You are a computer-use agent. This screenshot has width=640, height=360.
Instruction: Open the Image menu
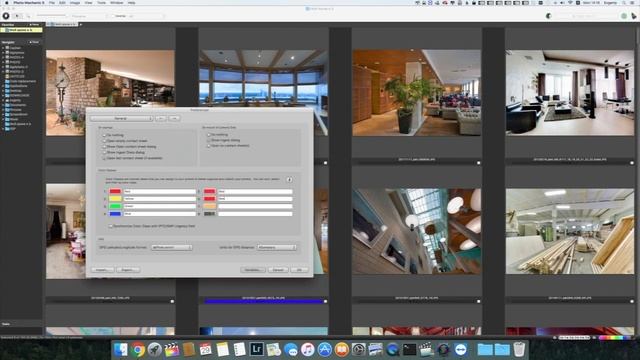[75, 3]
